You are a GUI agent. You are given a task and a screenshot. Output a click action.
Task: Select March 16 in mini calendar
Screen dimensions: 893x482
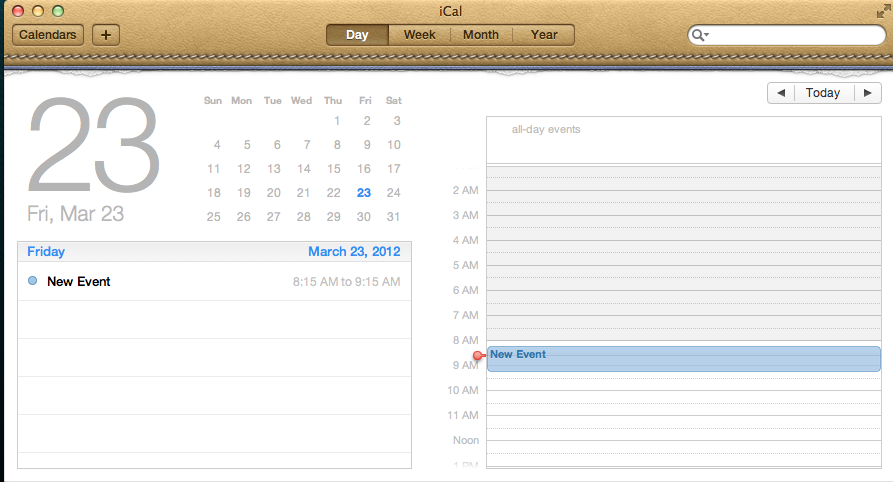pyautogui.click(x=364, y=169)
